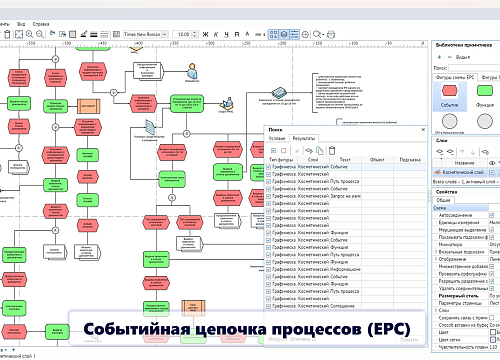The image size is (500, 360).
Task: Toggle bold Ж formatting button
Action: [205, 34]
